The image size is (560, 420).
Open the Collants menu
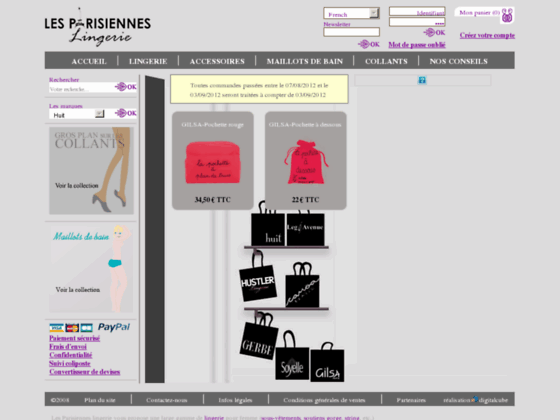386,61
